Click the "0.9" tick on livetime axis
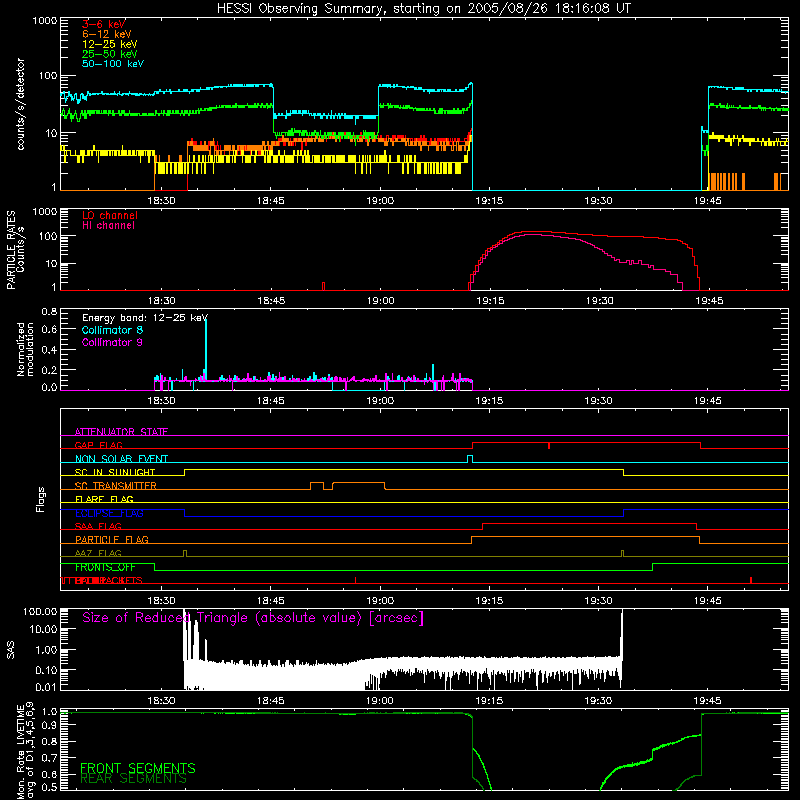Screen dimensions: 800x800 (x=50, y=726)
